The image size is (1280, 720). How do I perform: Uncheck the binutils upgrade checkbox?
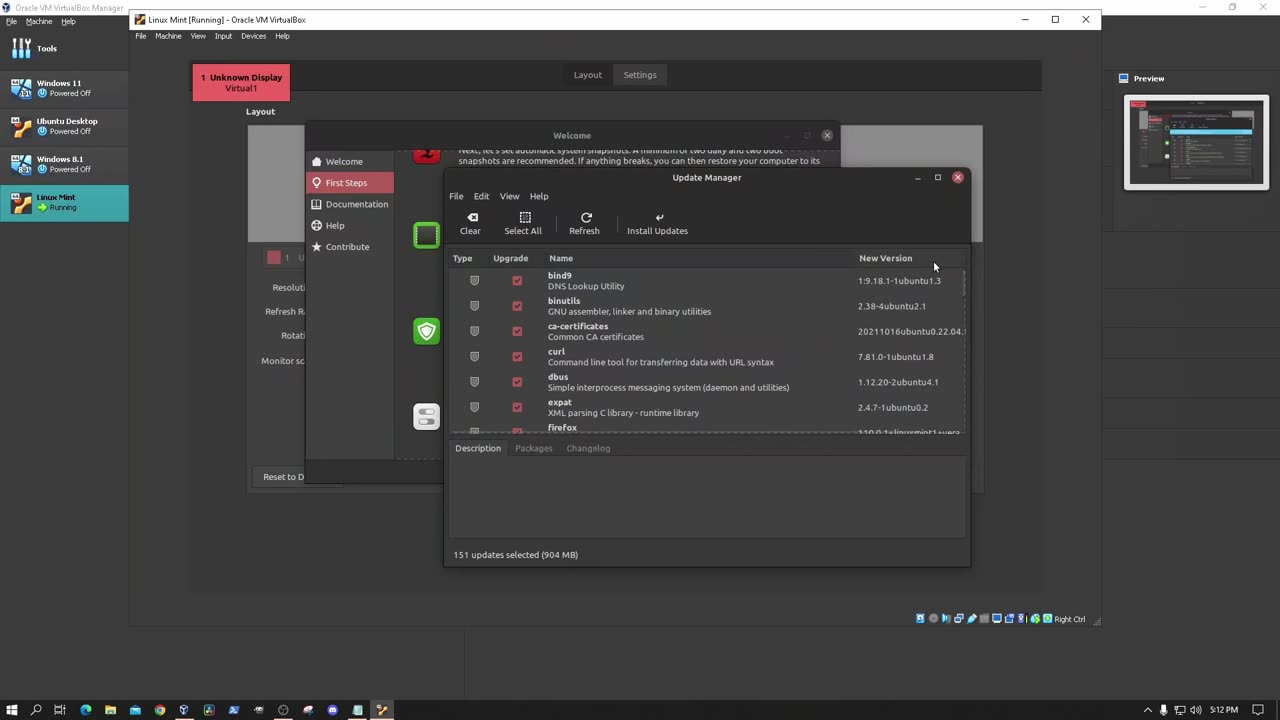(517, 306)
